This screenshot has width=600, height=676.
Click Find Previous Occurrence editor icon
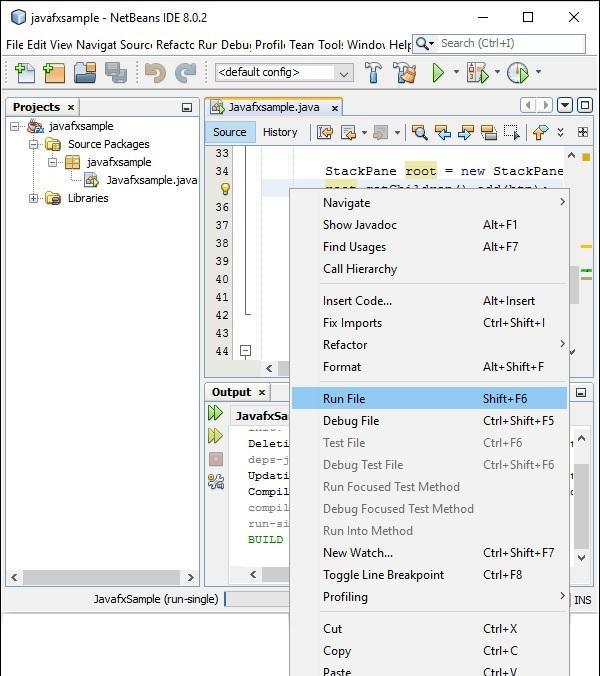443,132
